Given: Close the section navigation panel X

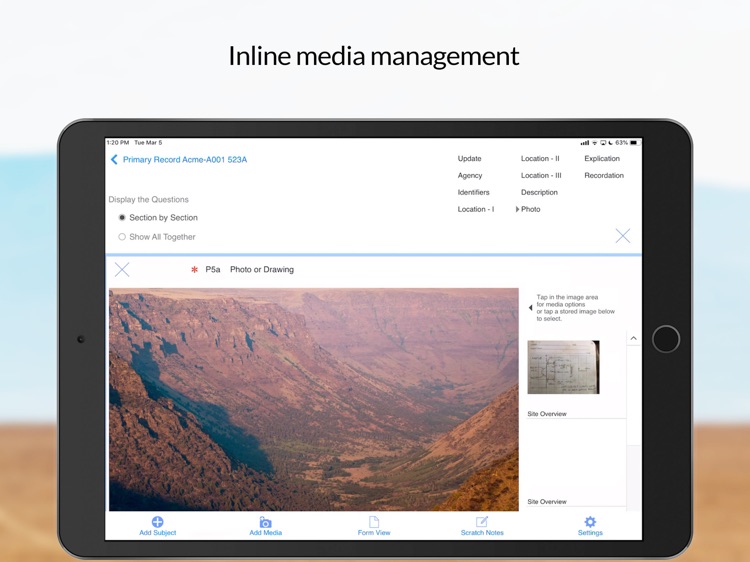Looking at the screenshot, I should click(x=623, y=235).
